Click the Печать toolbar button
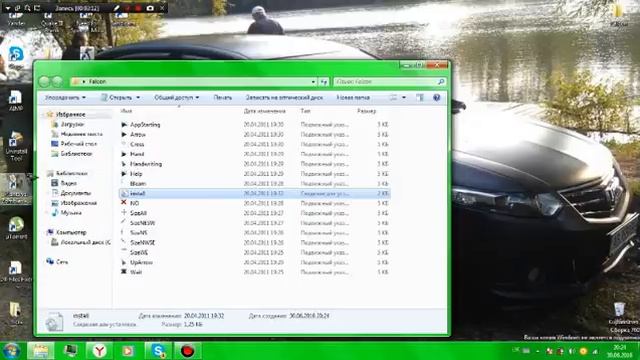 click(x=222, y=98)
